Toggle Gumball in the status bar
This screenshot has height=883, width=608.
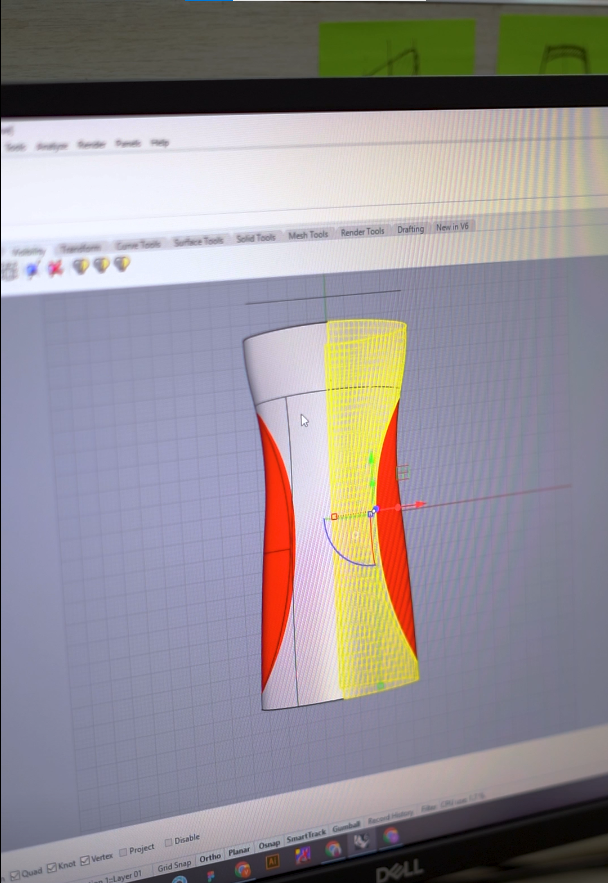pos(346,826)
